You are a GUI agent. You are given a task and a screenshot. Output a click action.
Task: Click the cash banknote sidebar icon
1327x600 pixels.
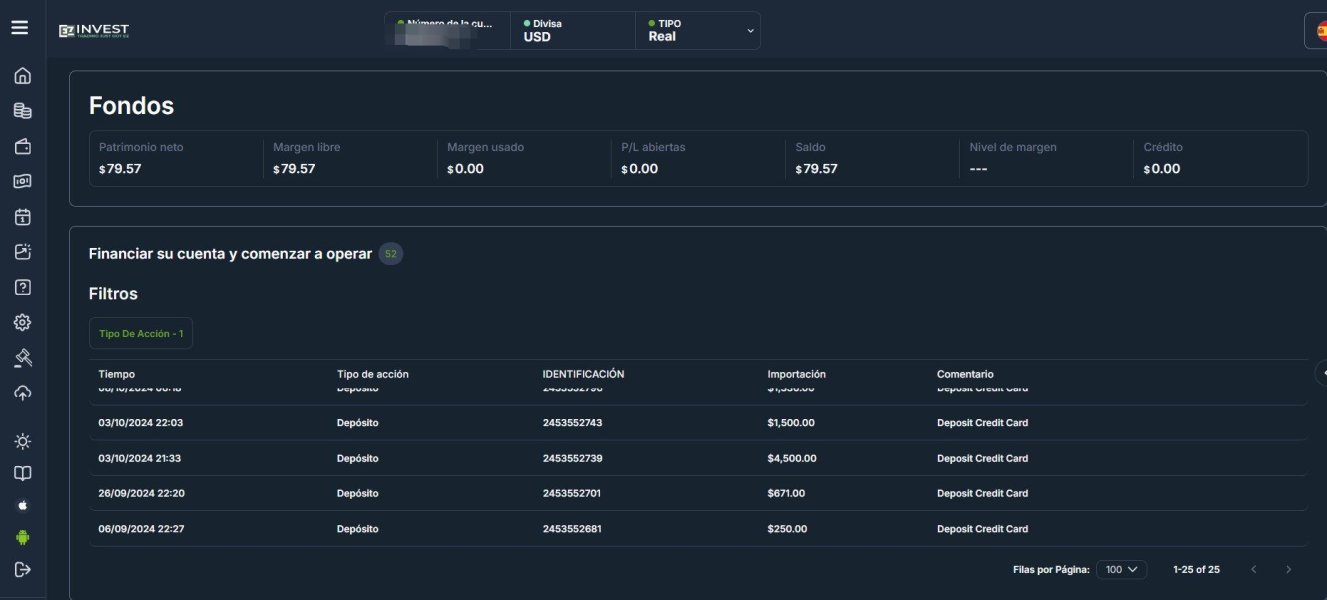point(22,181)
